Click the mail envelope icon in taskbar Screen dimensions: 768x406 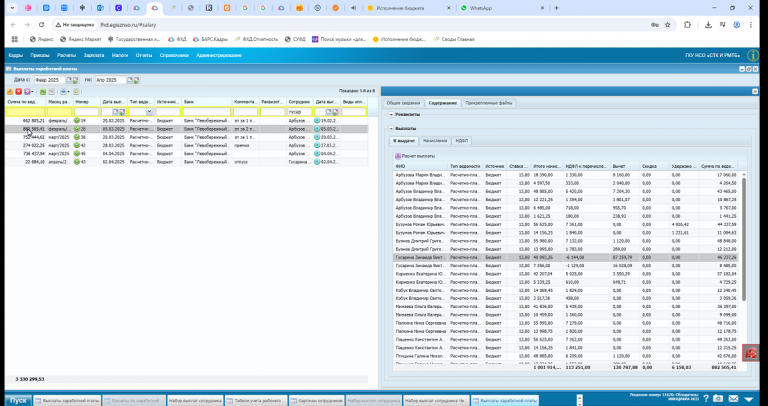[x=733, y=399]
